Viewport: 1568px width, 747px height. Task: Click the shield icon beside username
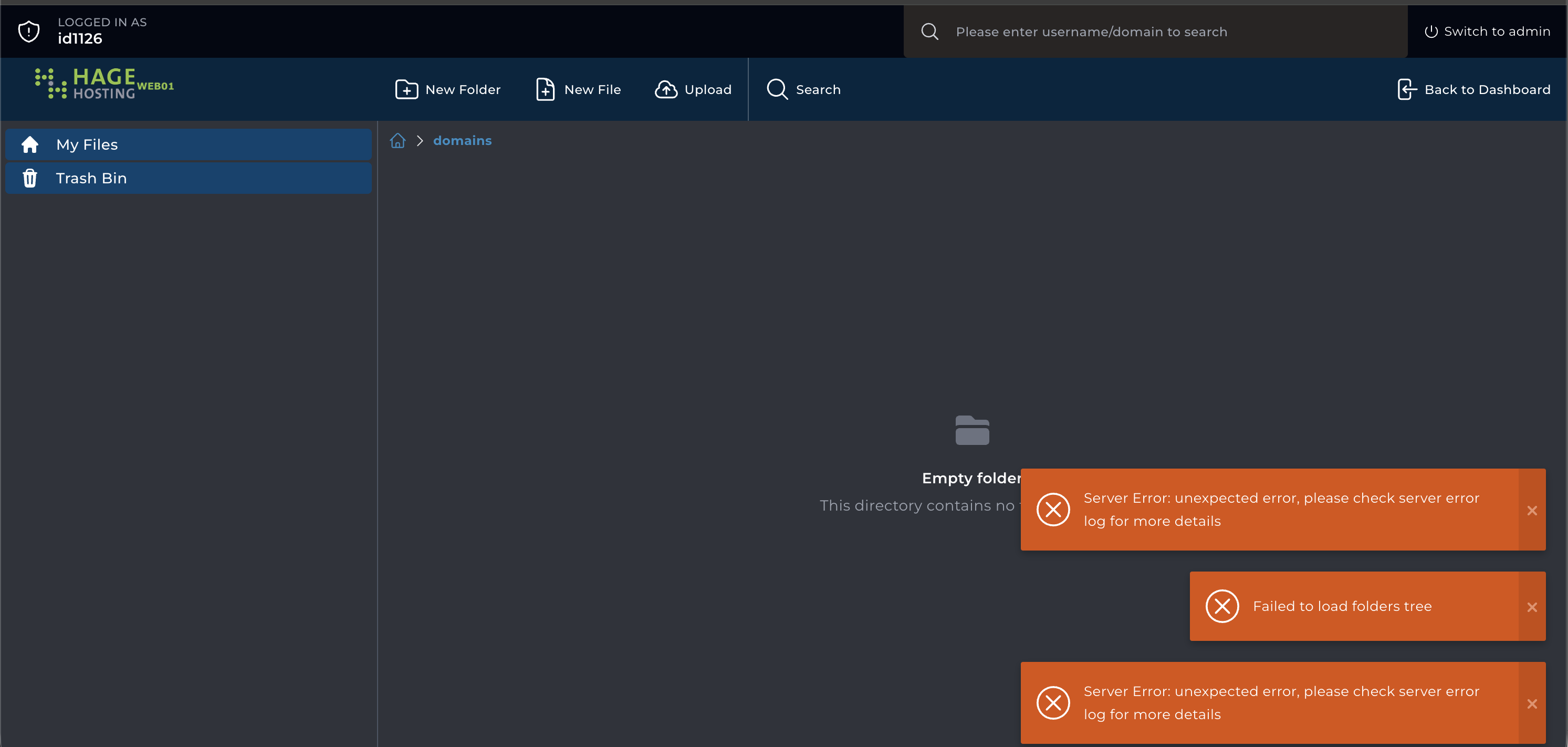[28, 31]
